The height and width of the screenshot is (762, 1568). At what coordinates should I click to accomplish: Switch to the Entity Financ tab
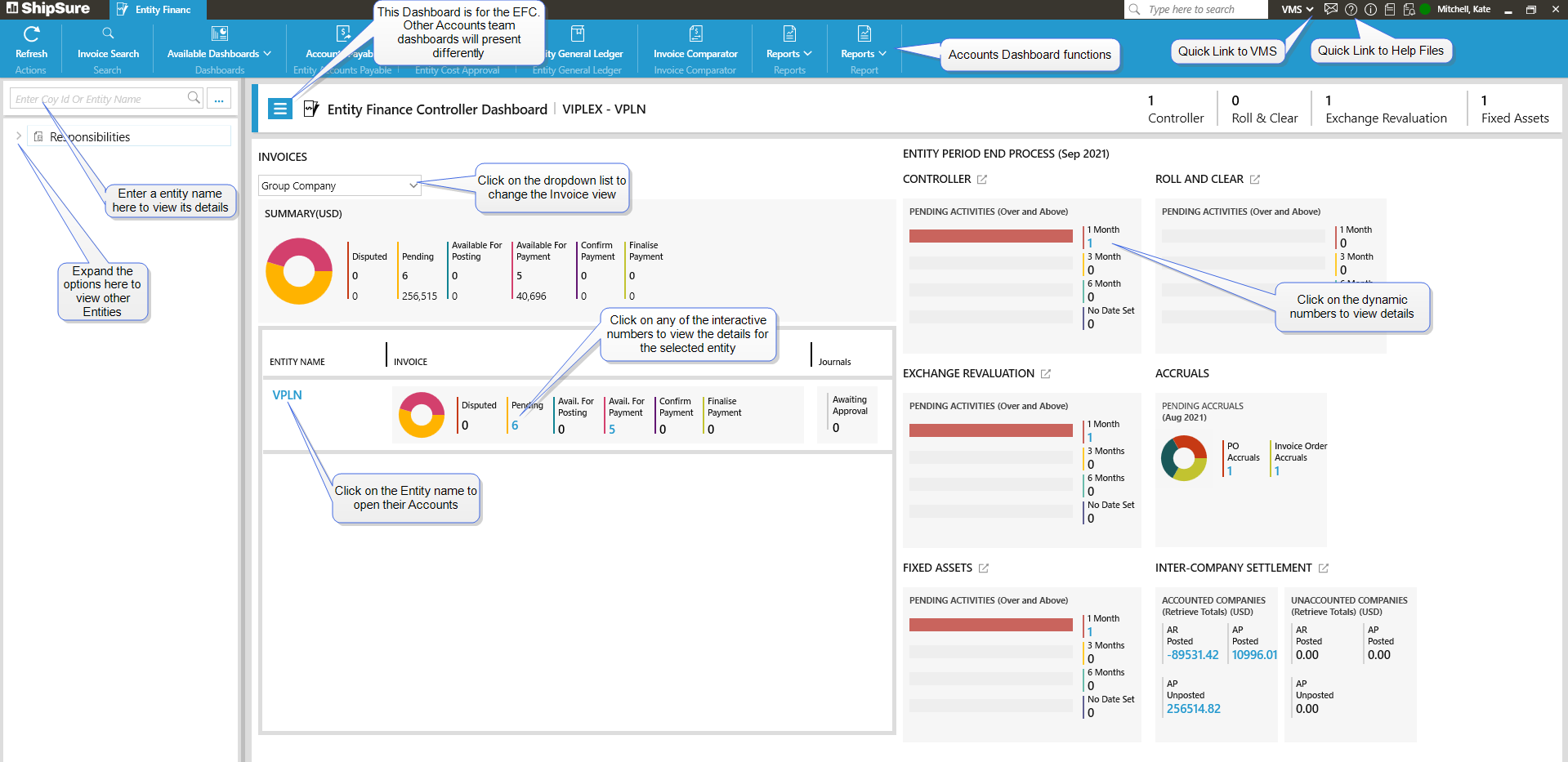click(x=157, y=10)
